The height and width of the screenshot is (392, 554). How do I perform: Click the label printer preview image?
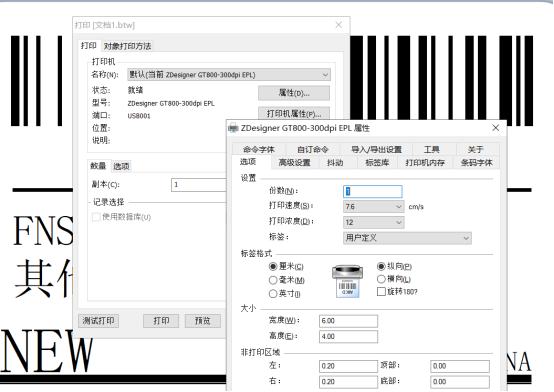pyautogui.click(x=347, y=281)
